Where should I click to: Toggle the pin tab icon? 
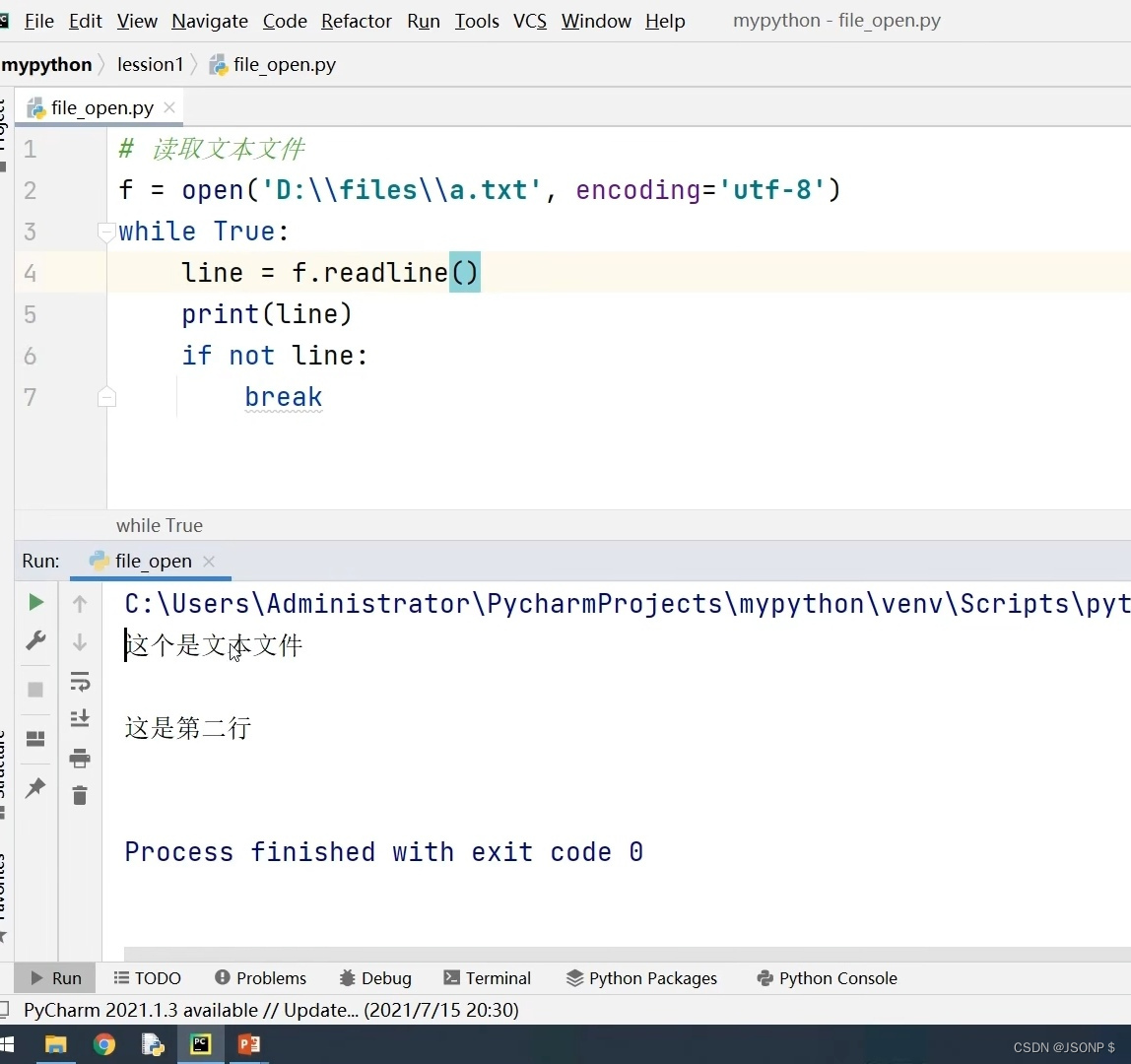coord(36,787)
